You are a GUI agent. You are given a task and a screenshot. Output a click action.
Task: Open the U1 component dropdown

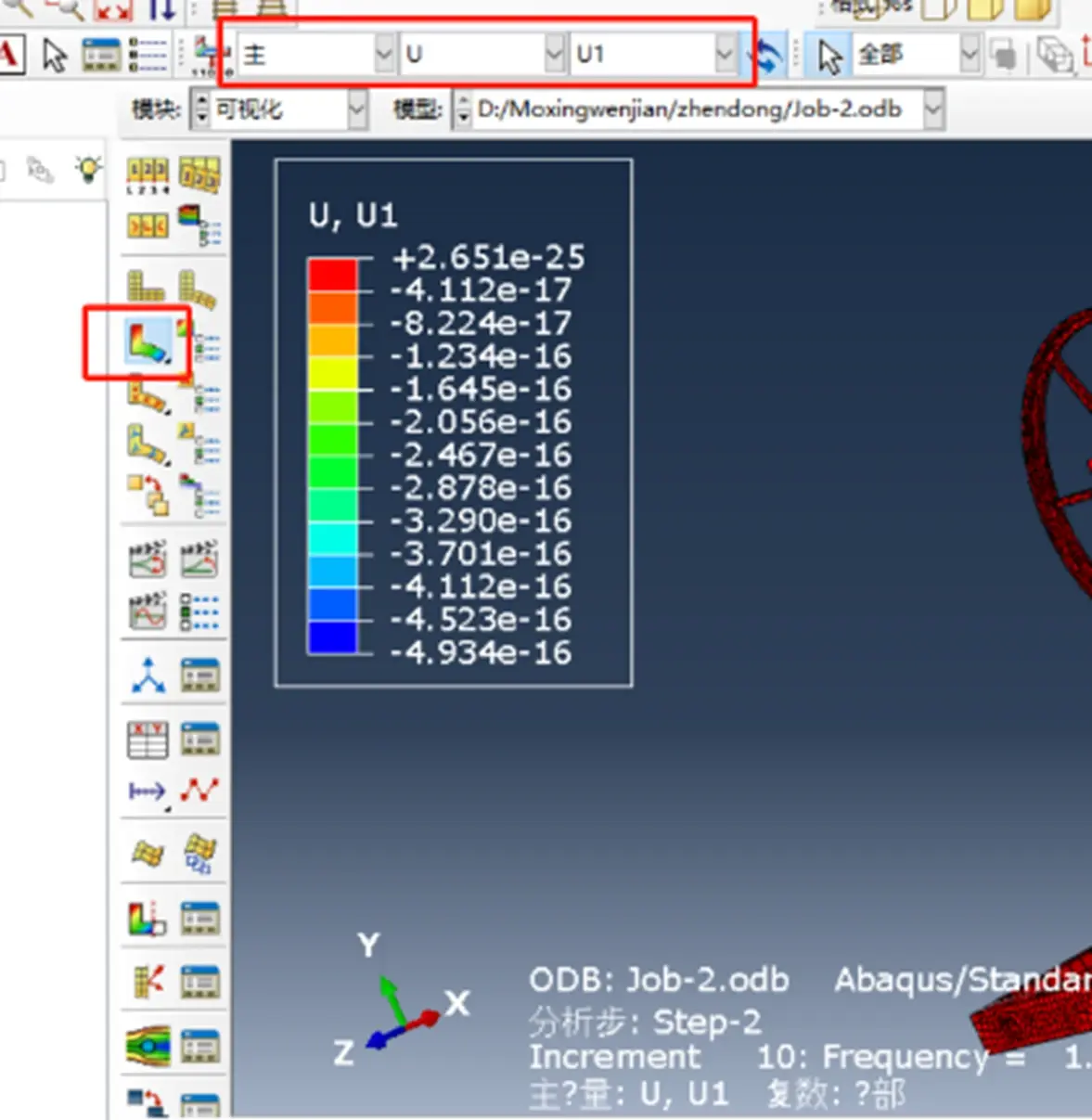click(653, 54)
